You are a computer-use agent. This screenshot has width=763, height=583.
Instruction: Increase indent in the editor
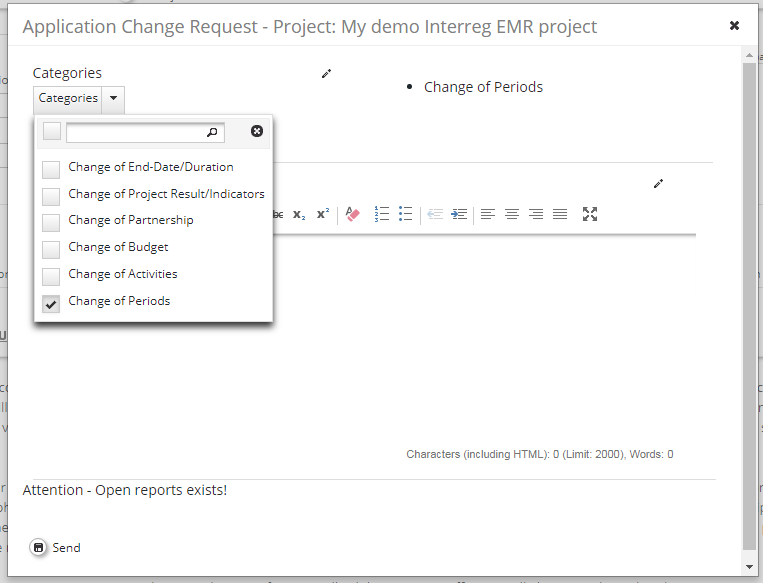[459, 214]
